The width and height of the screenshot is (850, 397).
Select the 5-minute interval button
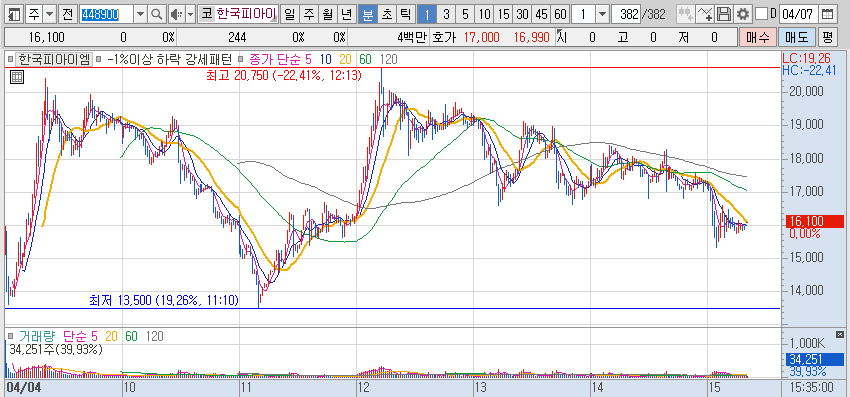(x=465, y=14)
